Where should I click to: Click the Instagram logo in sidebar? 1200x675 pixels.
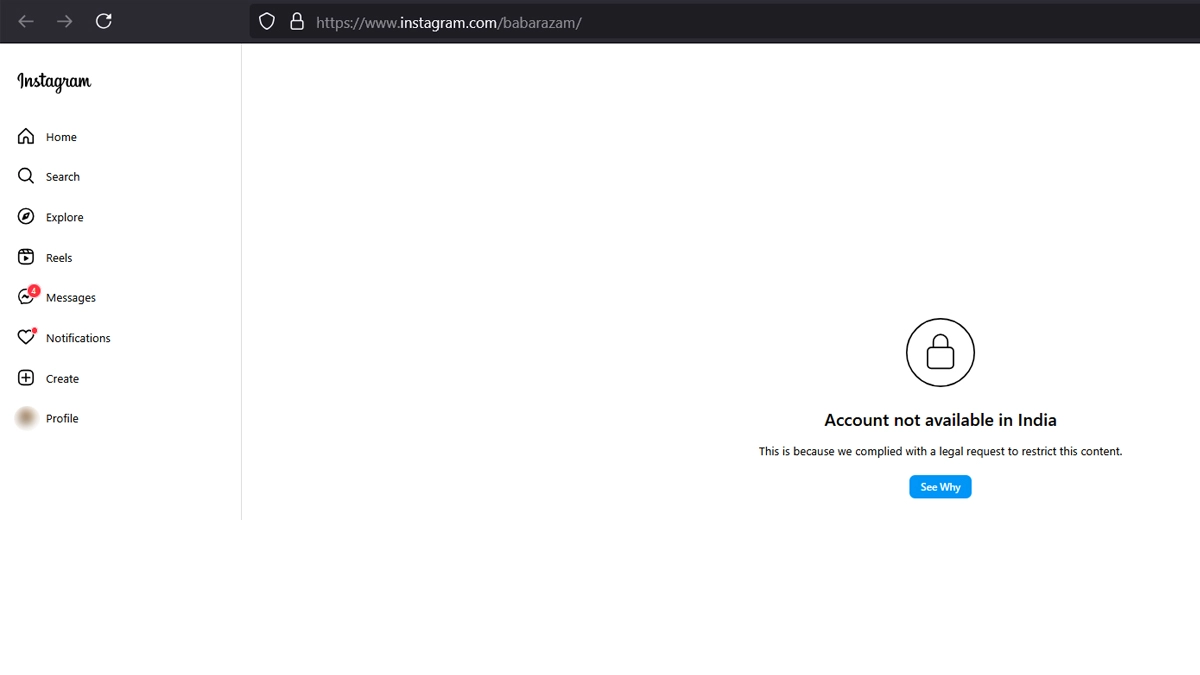coord(54,82)
